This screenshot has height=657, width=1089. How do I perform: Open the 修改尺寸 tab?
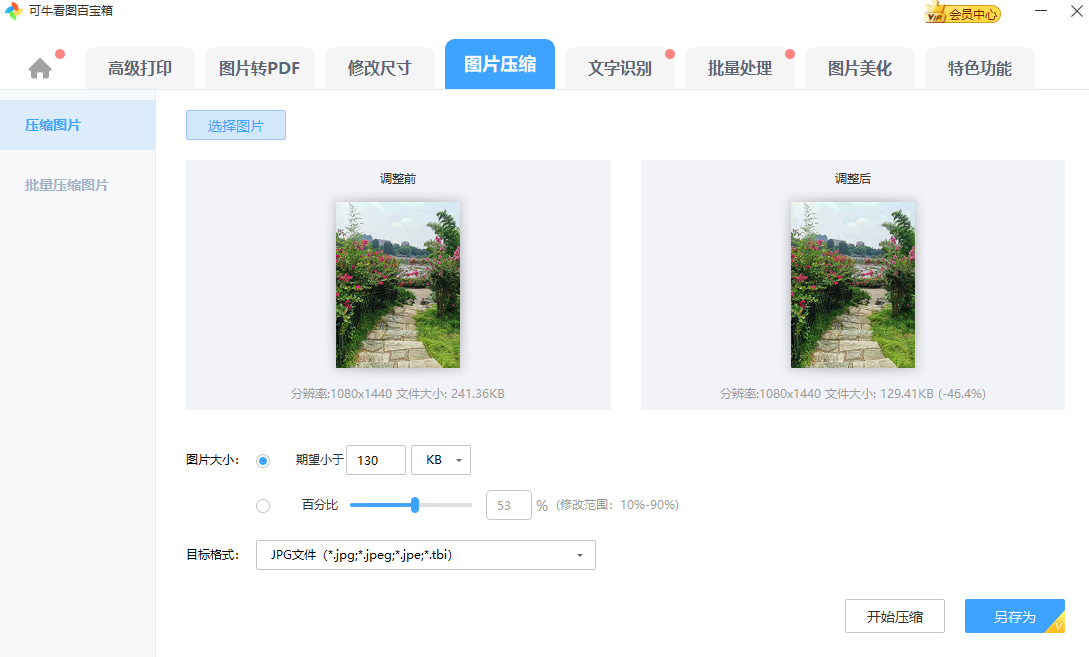click(380, 68)
